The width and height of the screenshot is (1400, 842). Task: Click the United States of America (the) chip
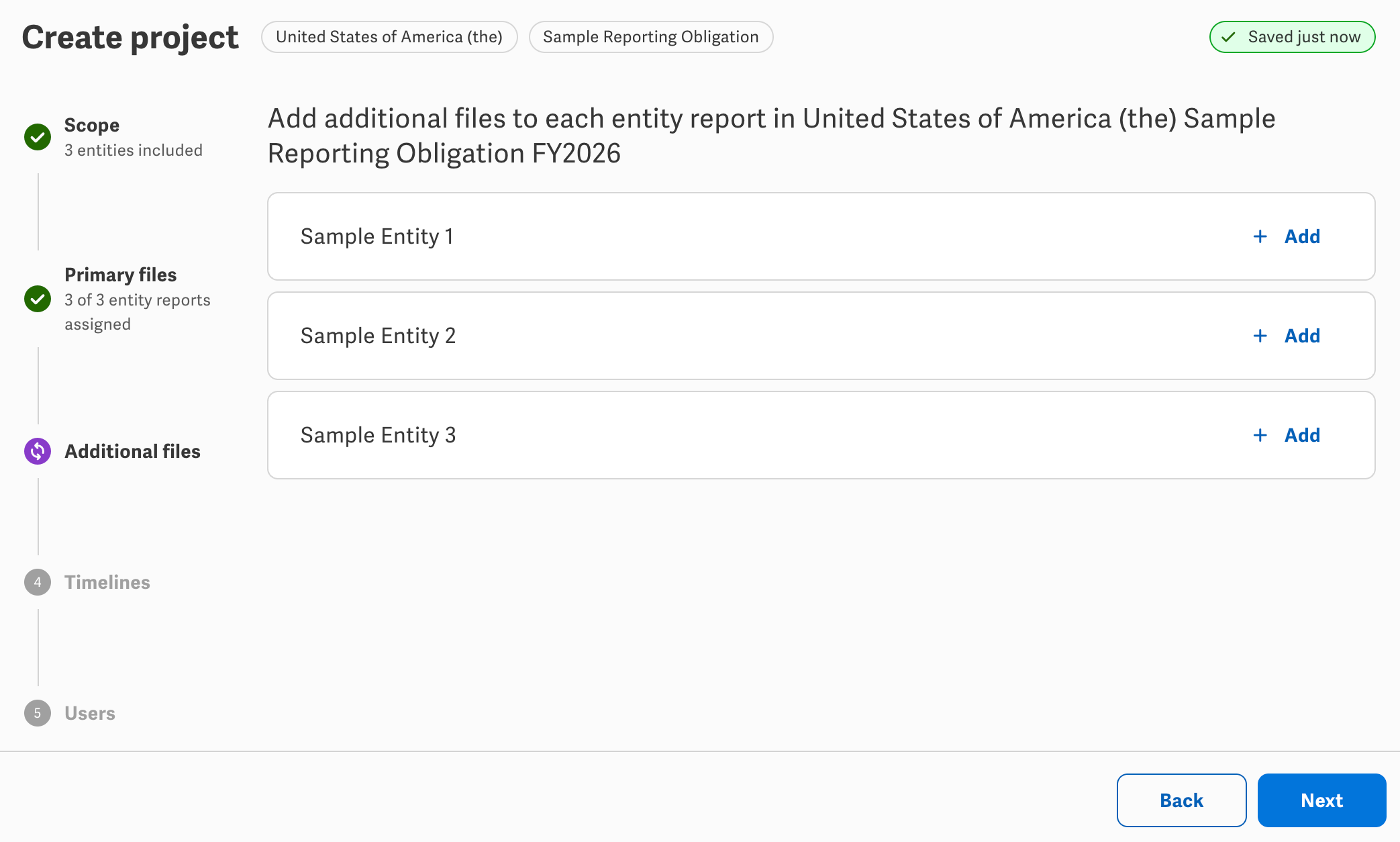389,37
